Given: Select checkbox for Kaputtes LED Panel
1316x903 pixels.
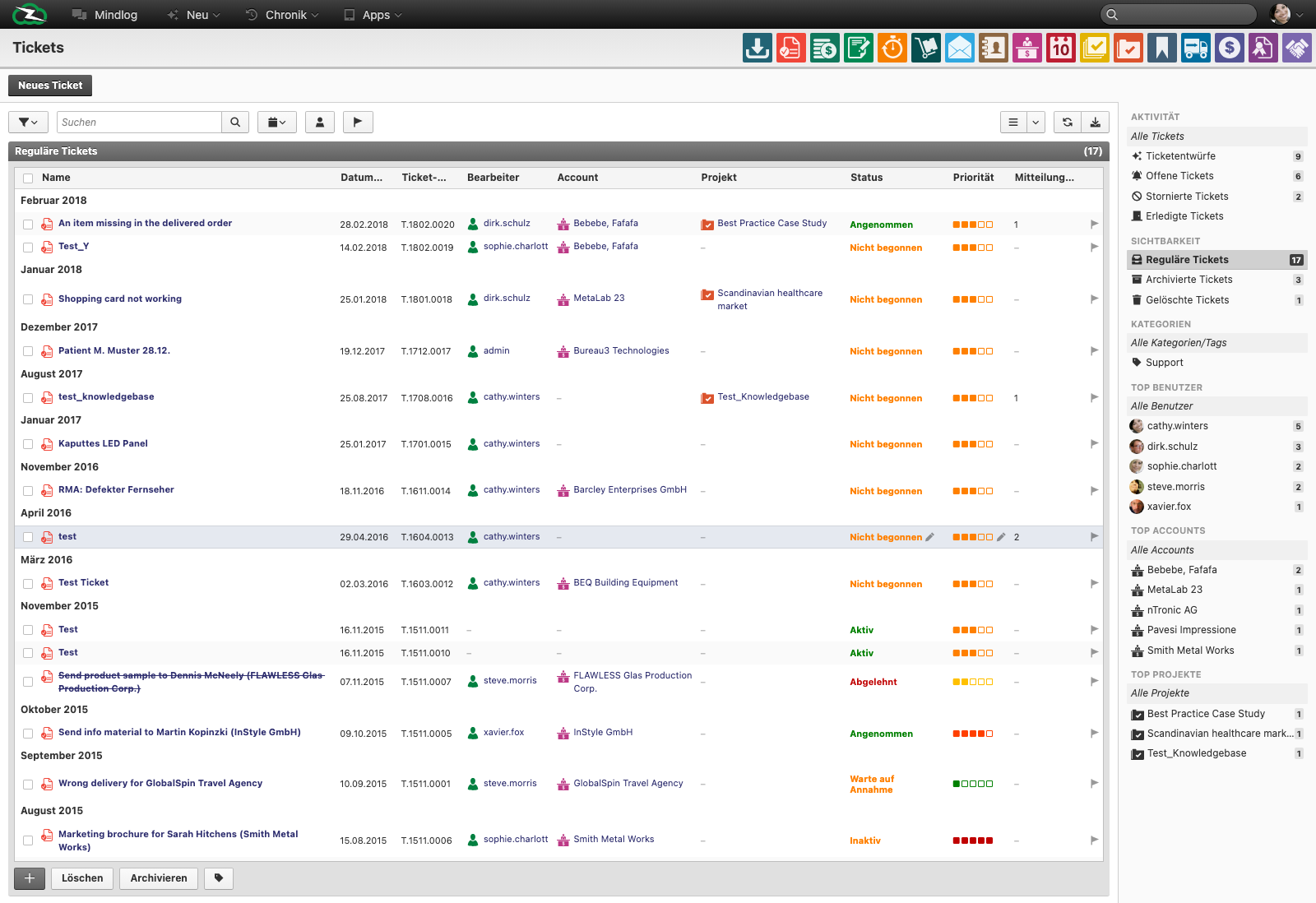Looking at the screenshot, I should tap(28, 444).
